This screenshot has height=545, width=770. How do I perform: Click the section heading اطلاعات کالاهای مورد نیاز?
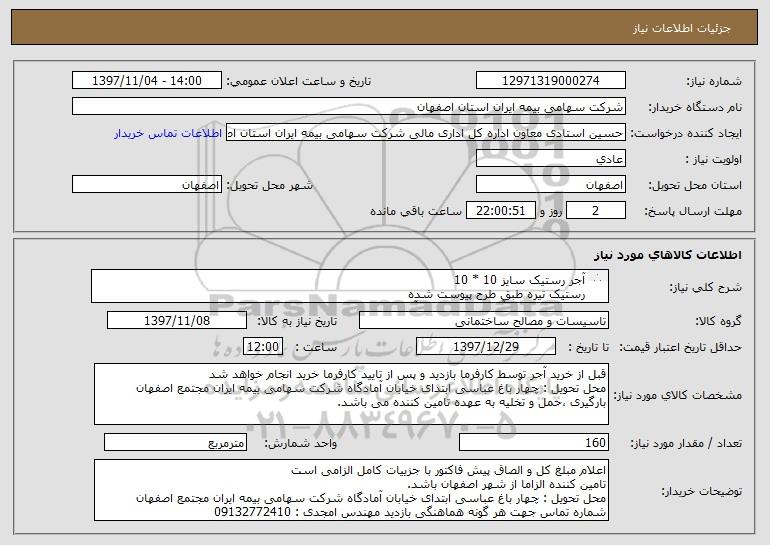pyautogui.click(x=667, y=255)
